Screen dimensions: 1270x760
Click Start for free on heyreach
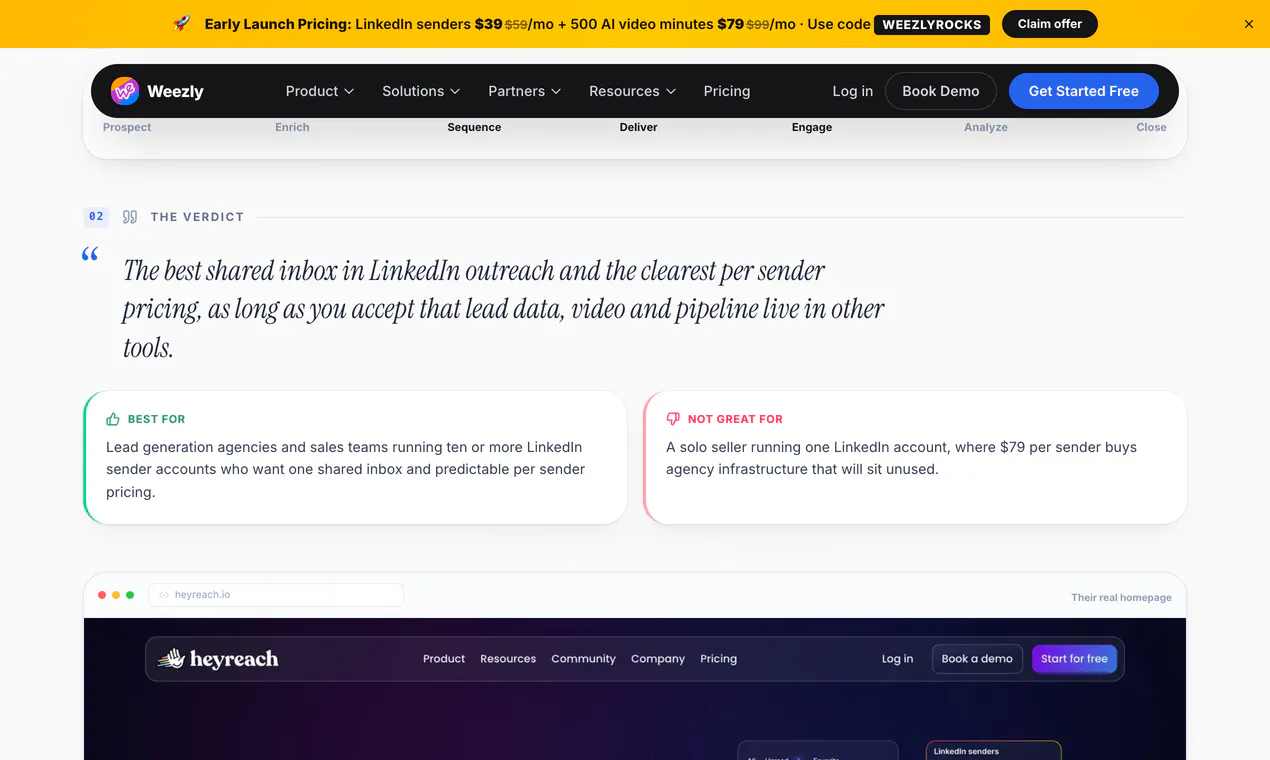[x=1074, y=659]
